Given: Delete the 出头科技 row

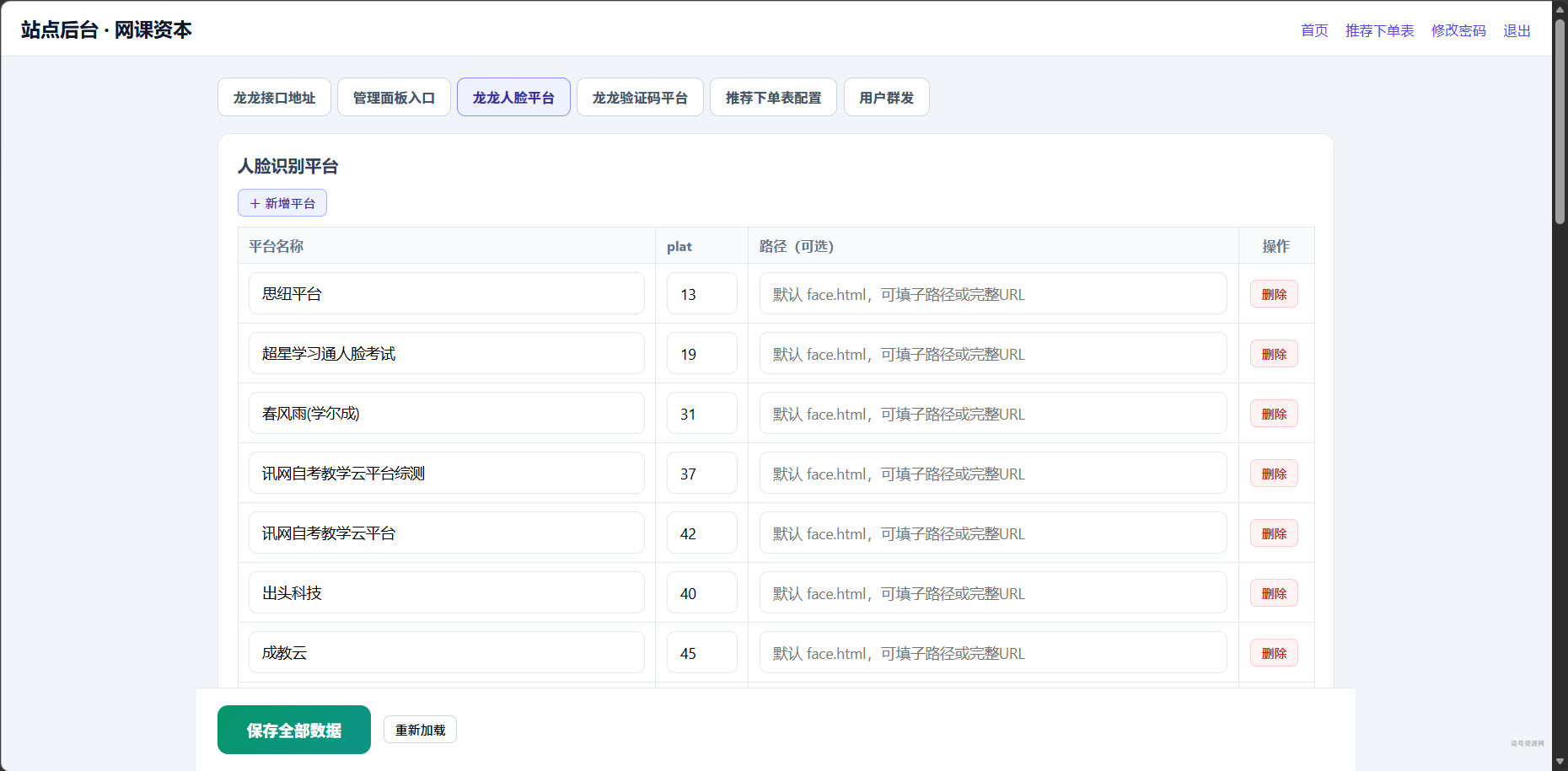Looking at the screenshot, I should click(x=1274, y=593).
